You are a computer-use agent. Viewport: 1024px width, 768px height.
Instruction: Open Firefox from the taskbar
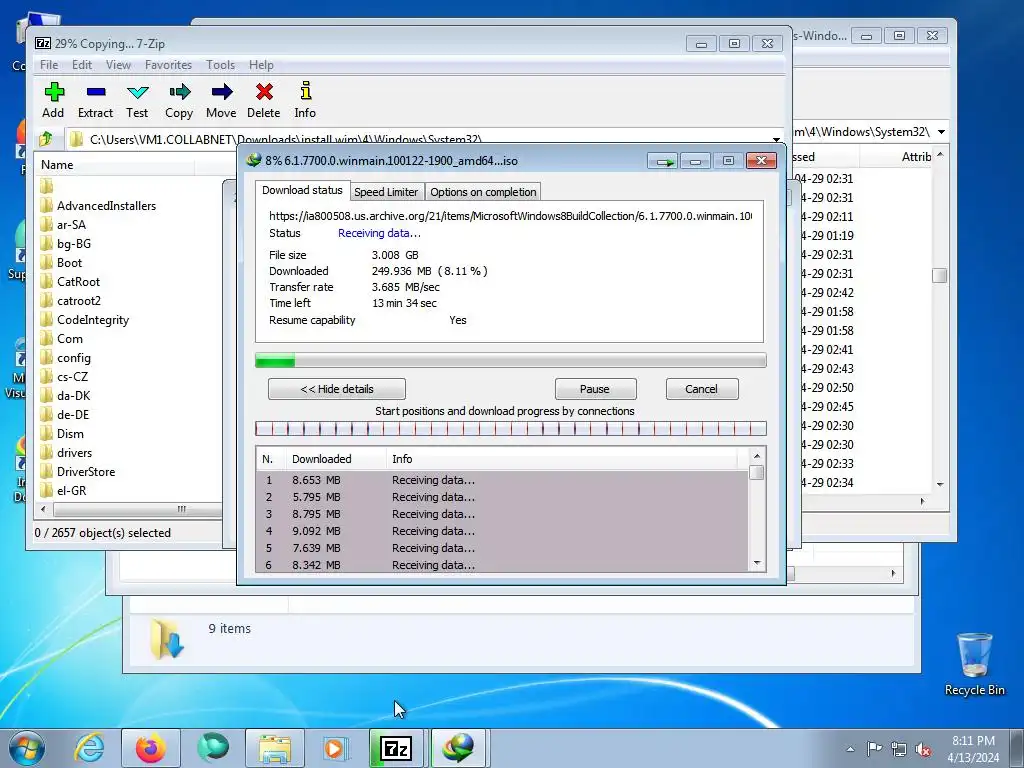[150, 748]
